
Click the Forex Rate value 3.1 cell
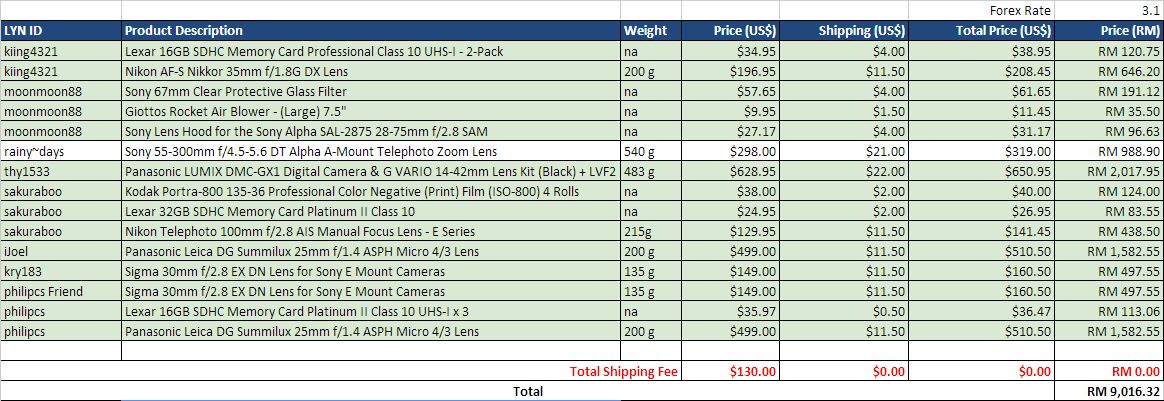pos(1110,10)
